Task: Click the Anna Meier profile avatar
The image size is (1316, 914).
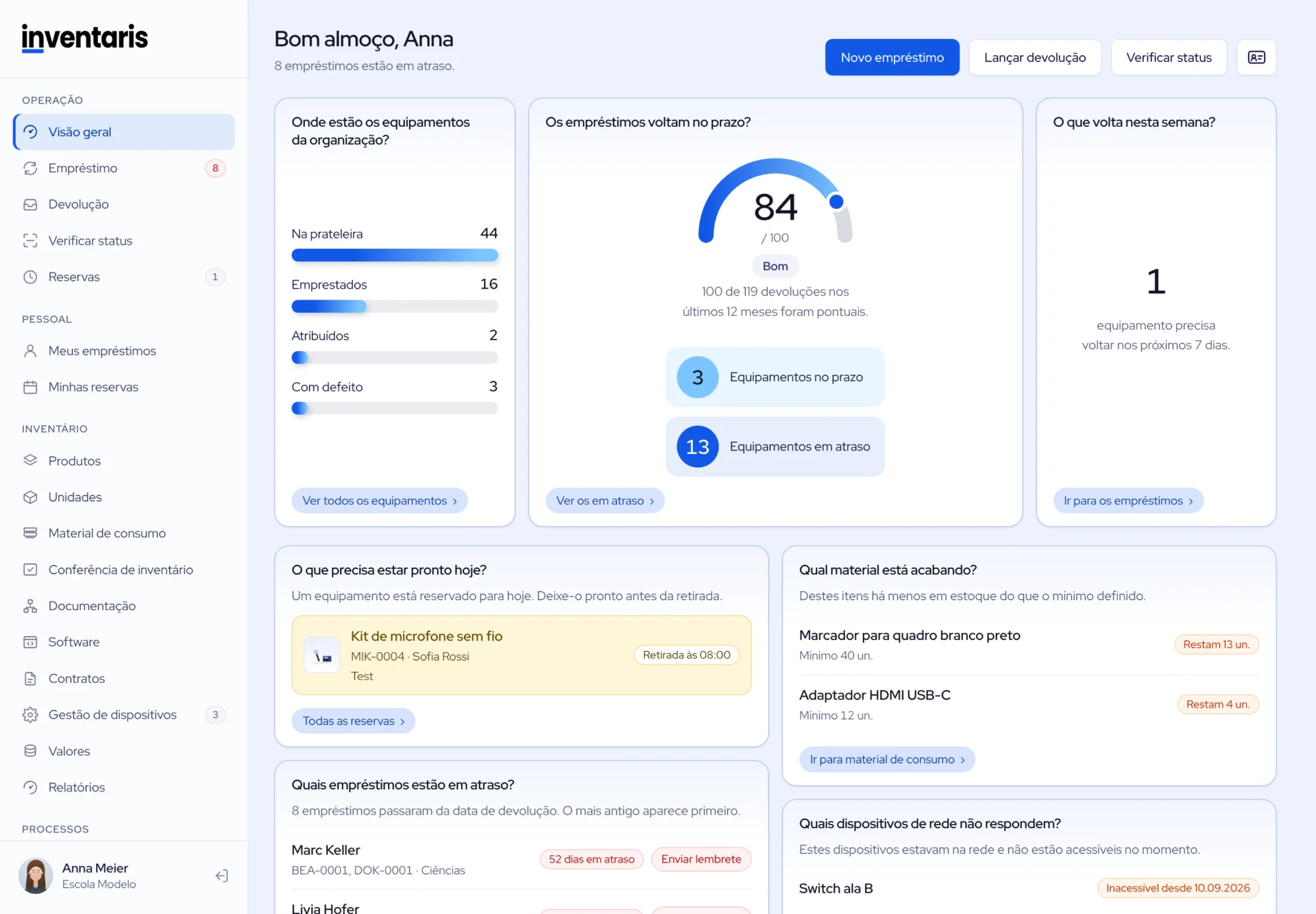Action: click(x=36, y=876)
